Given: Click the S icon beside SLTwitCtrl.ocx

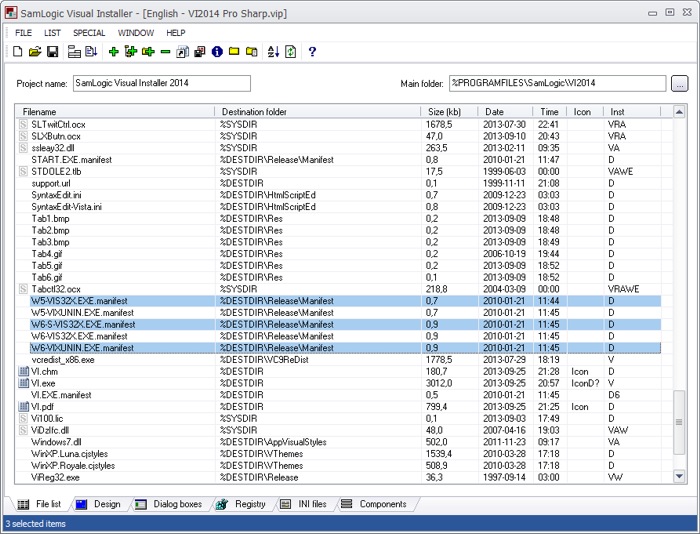Looking at the screenshot, I should [23, 125].
